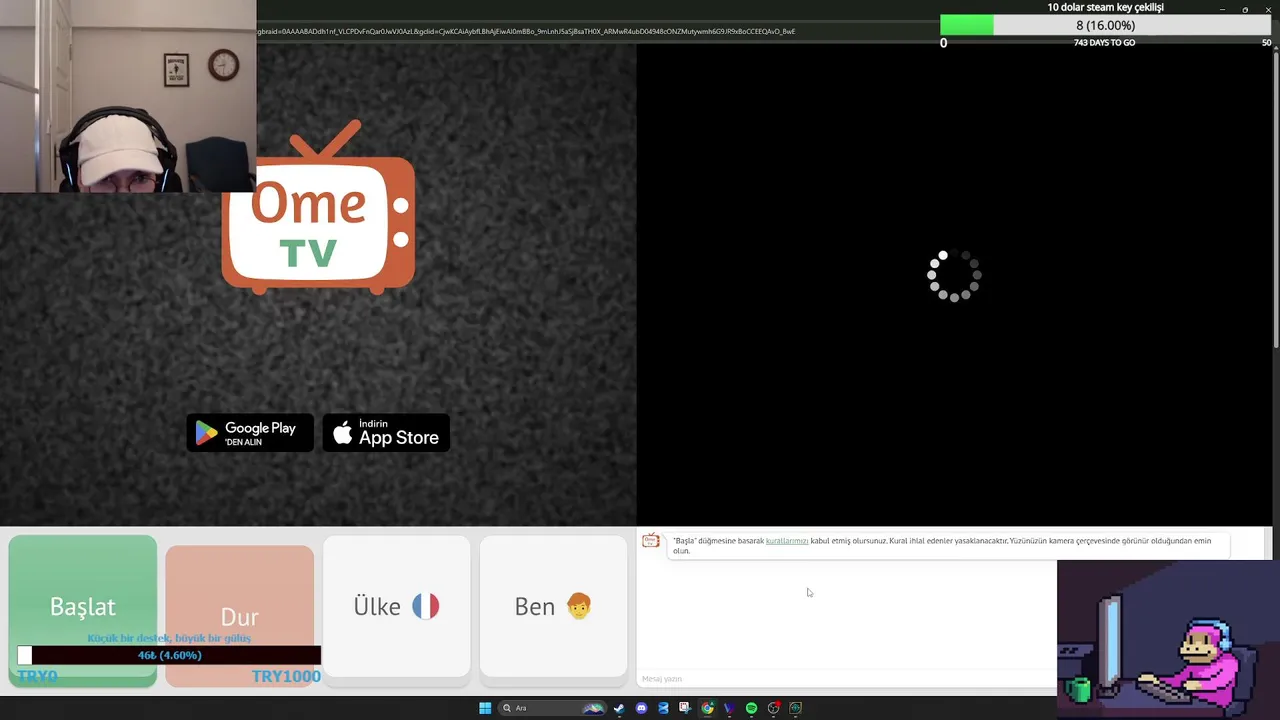Click the rightmost green-framed taskbar icon

(x=795, y=708)
